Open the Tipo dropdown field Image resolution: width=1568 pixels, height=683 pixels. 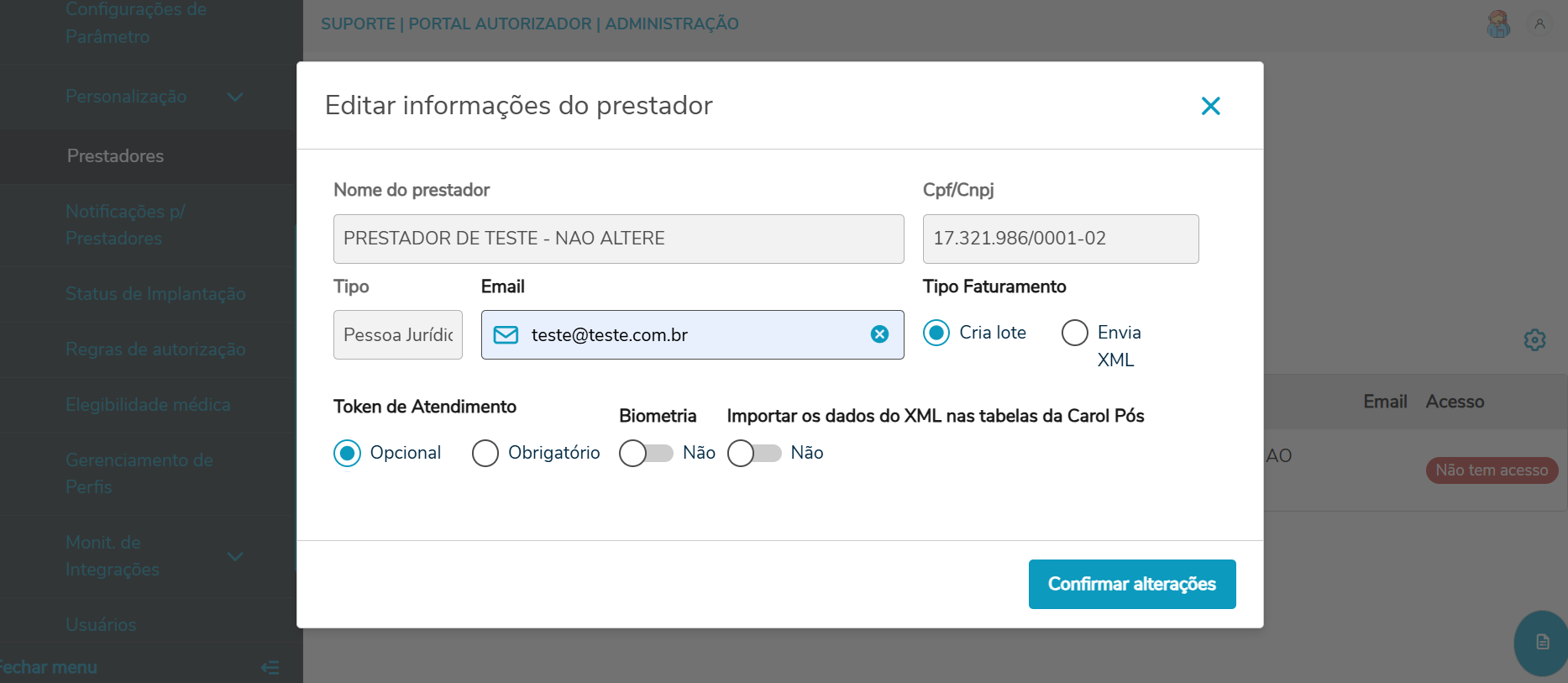click(397, 335)
